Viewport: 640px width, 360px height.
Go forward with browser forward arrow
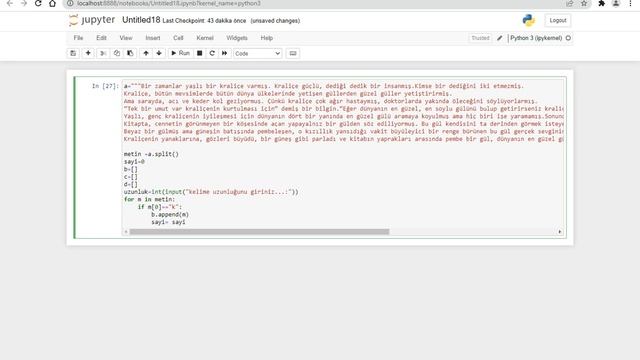[24, 4]
